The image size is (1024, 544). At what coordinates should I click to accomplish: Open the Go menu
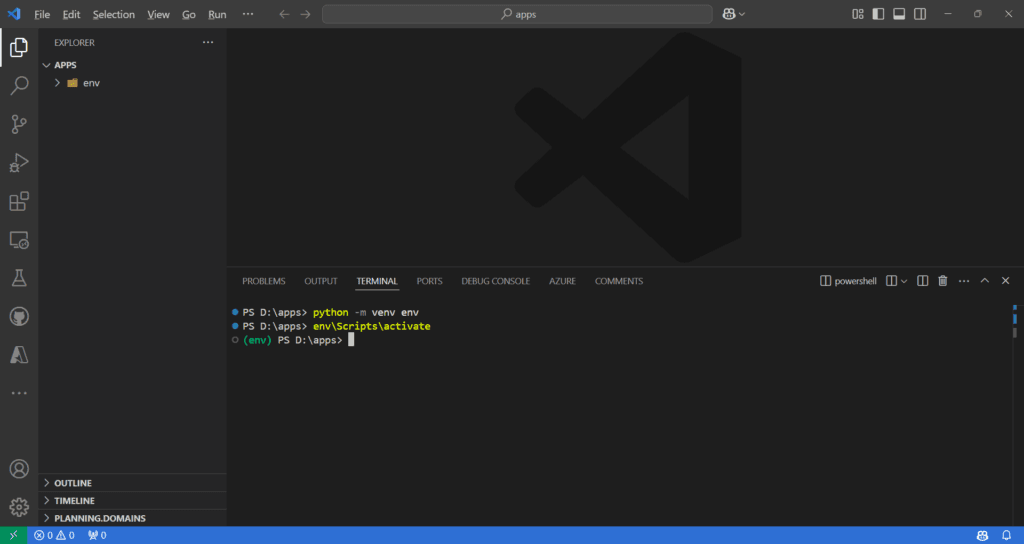[189, 14]
